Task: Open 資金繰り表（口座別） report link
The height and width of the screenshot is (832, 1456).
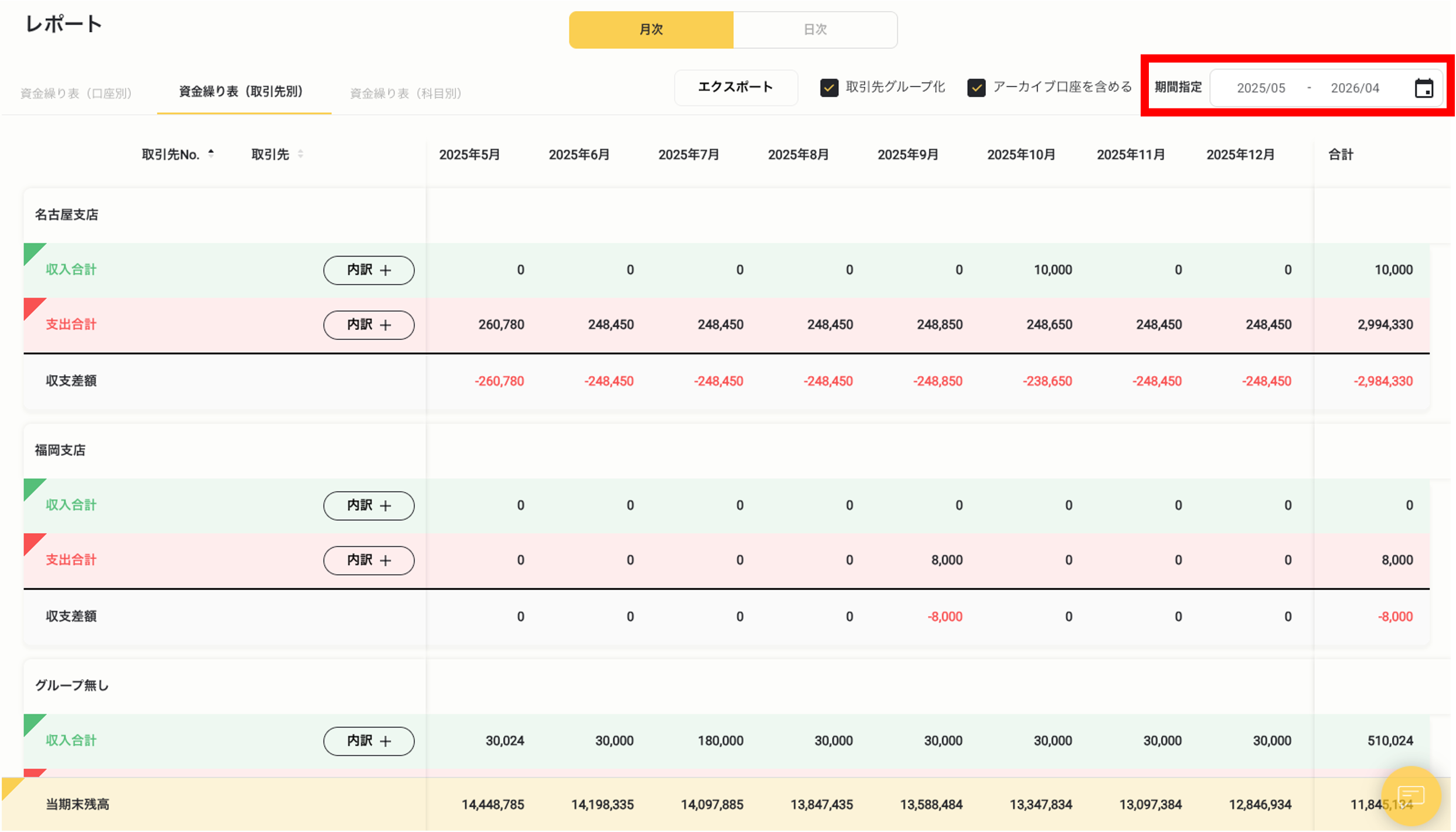Action: click(76, 92)
